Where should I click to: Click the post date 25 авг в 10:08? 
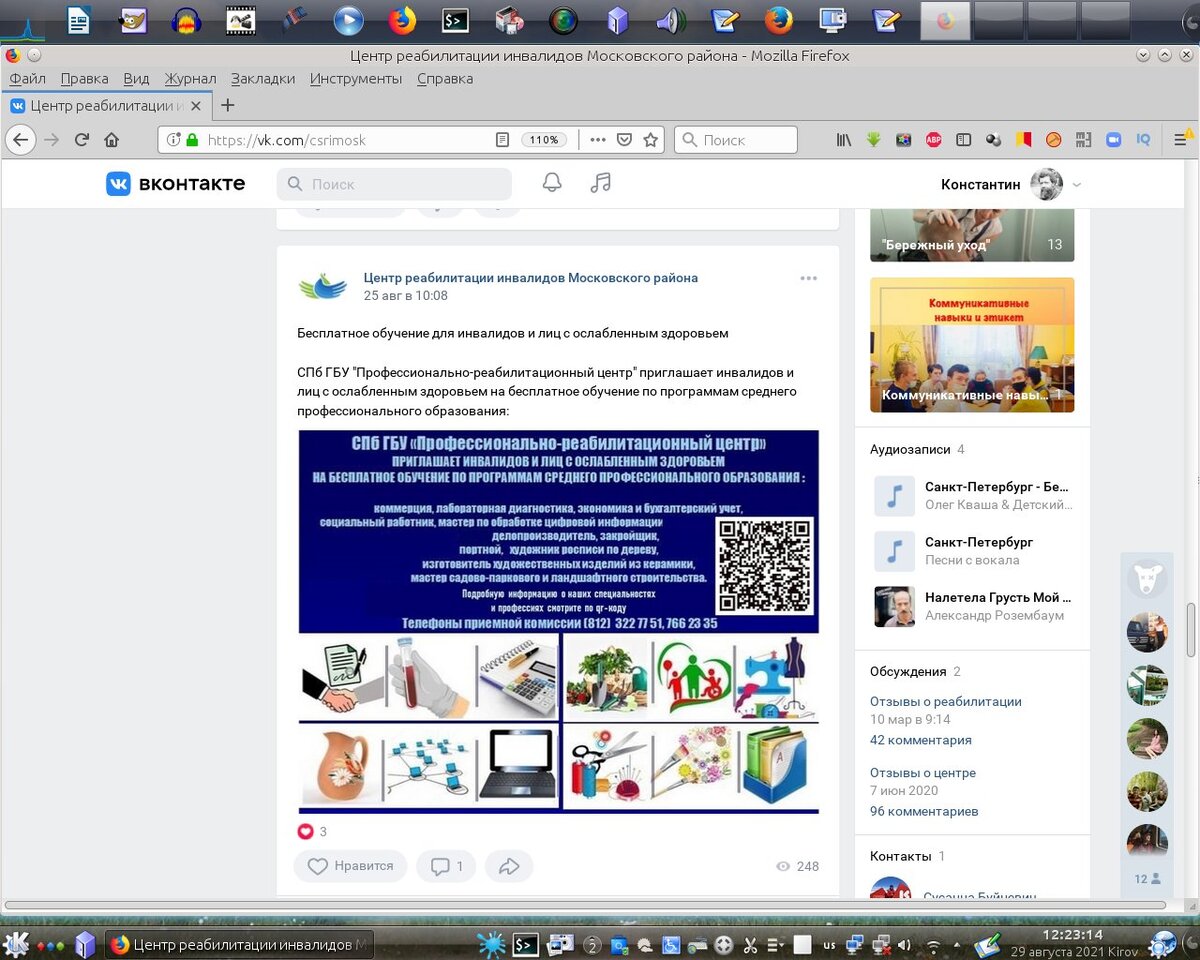pyautogui.click(x=406, y=296)
